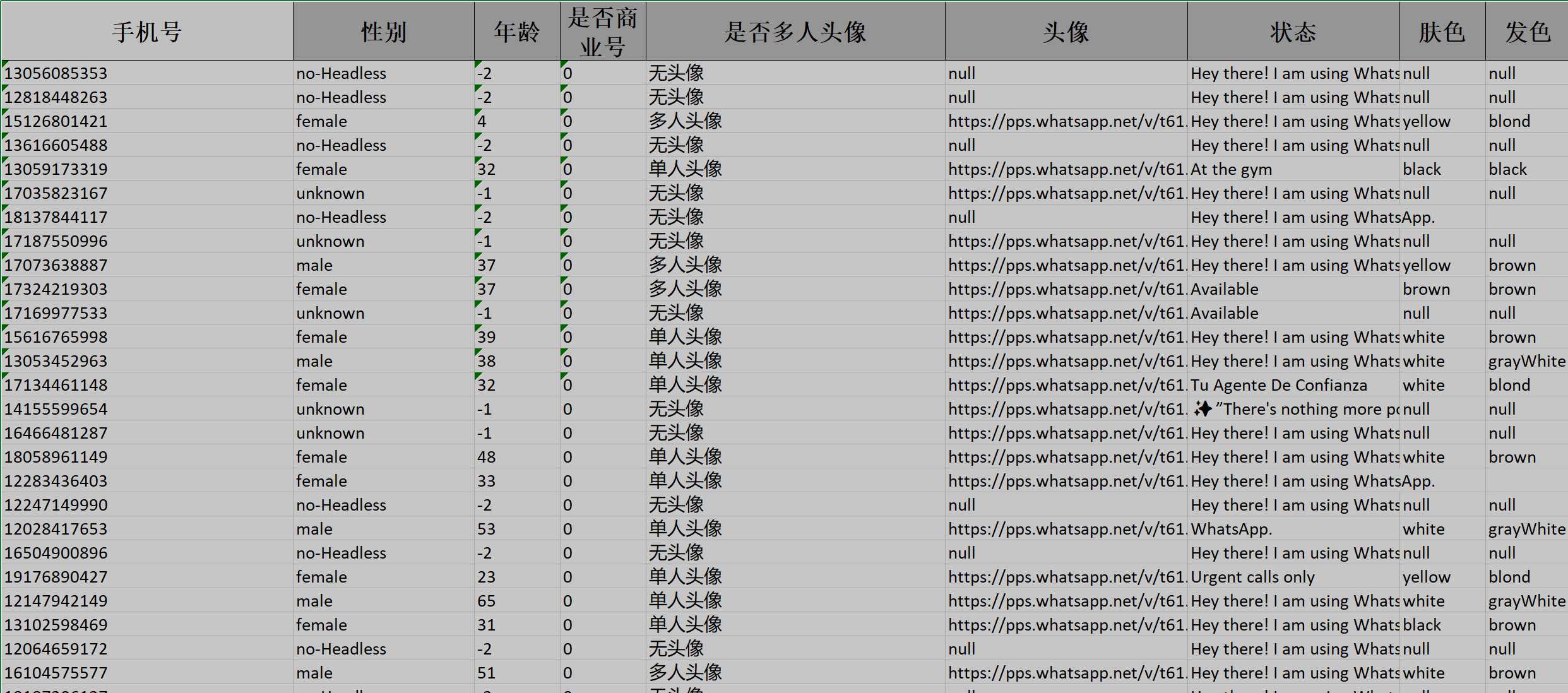
Task: Click phone number cell 15126801421
Action: click(x=147, y=121)
